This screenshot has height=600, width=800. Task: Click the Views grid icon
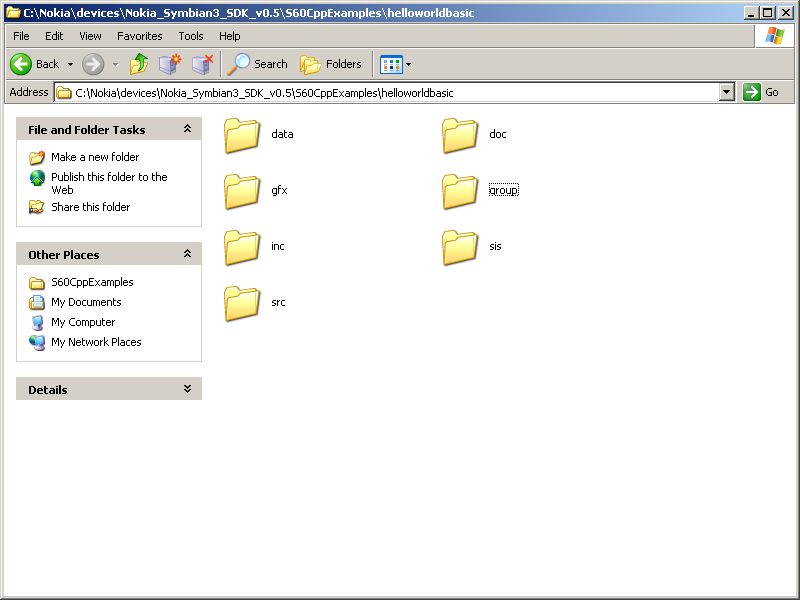click(391, 65)
